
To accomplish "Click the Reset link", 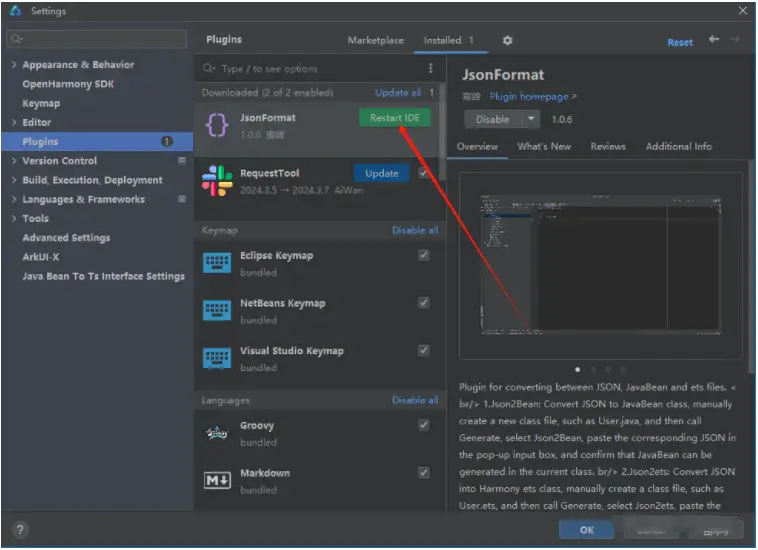I will click(x=680, y=43).
